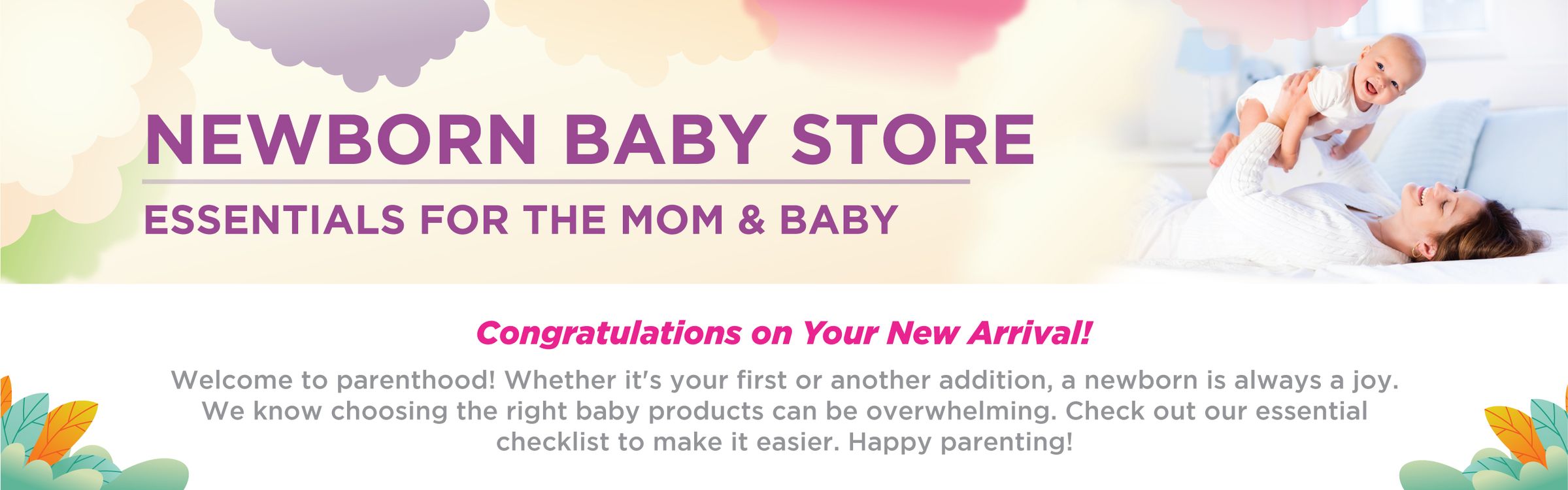The height and width of the screenshot is (490, 1568).
Task: Click the purple cloud decoration at top
Action: coord(353,39)
